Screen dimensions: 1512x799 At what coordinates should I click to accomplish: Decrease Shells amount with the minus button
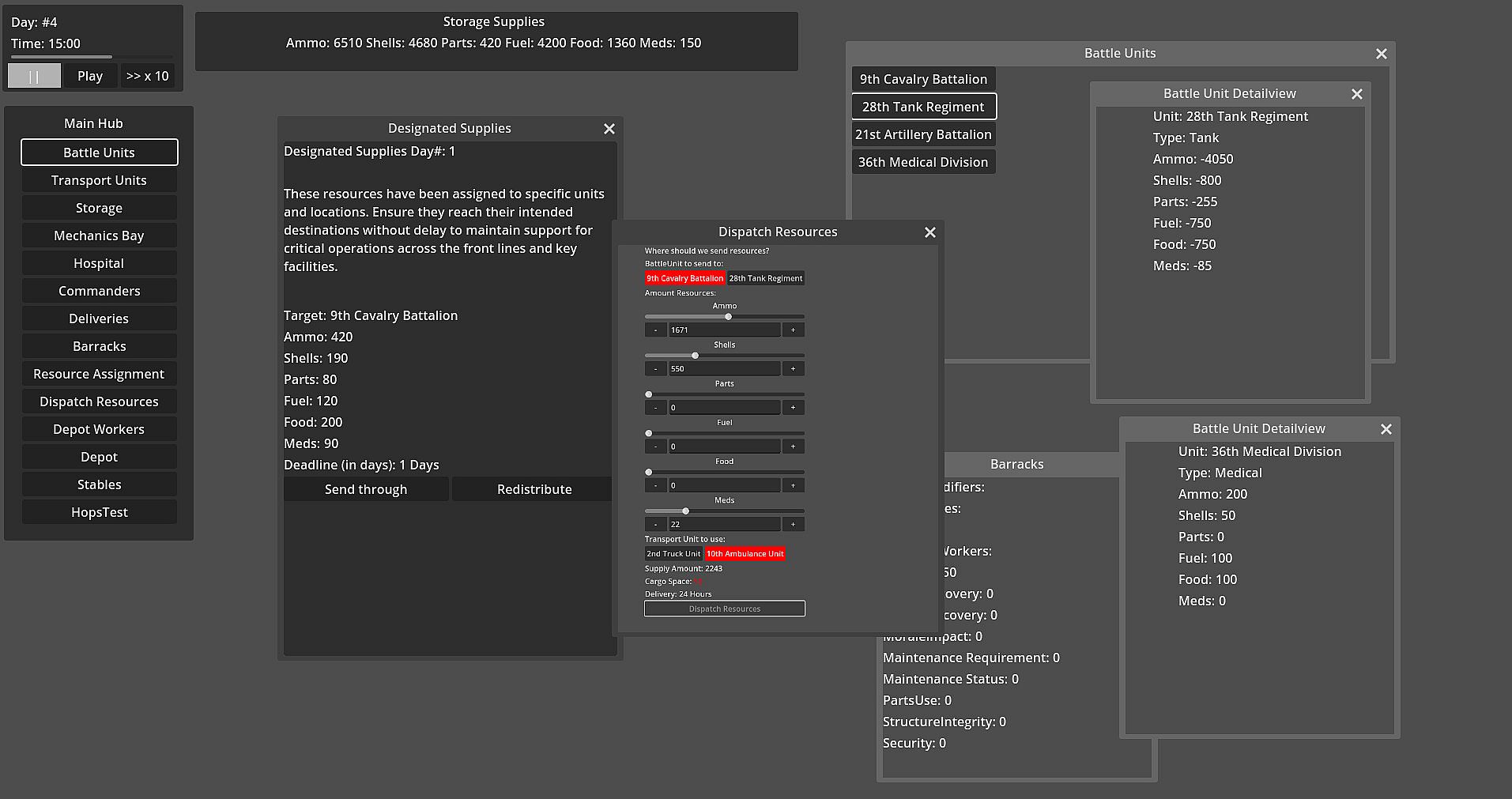[655, 368]
